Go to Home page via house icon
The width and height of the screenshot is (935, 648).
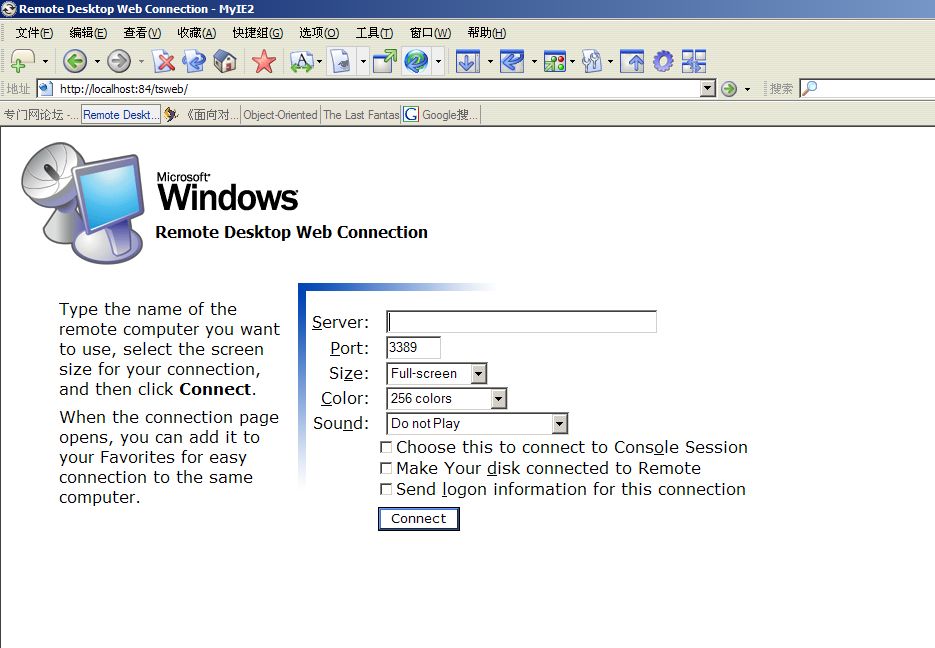pos(225,62)
